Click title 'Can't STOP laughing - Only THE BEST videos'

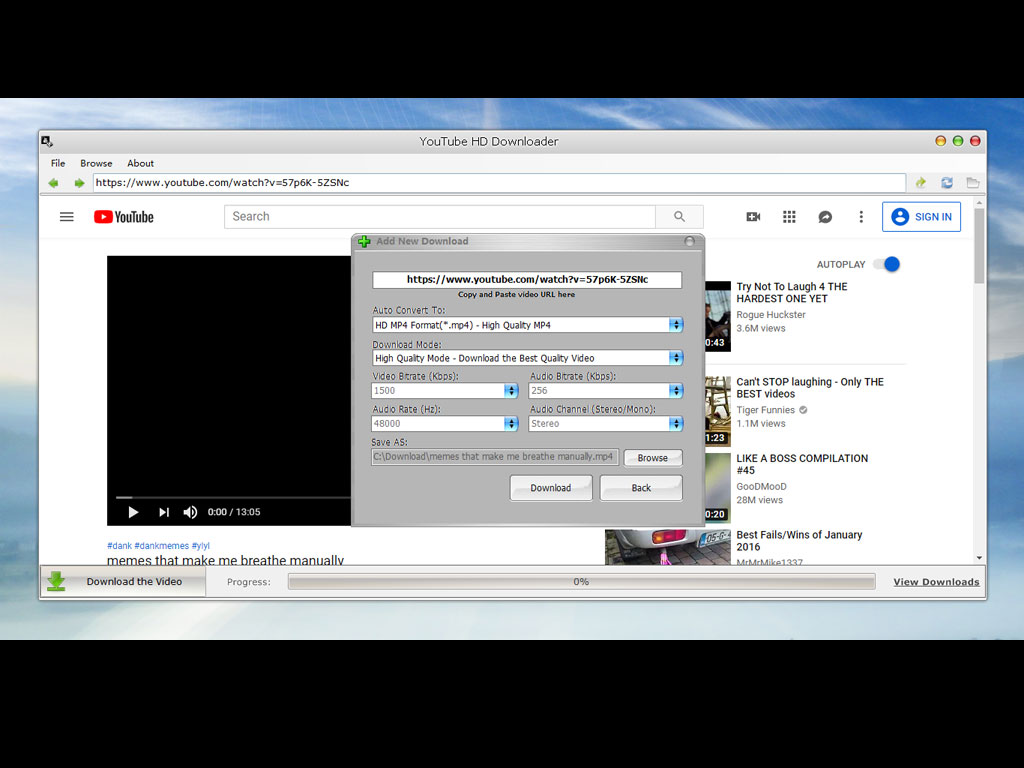810,388
